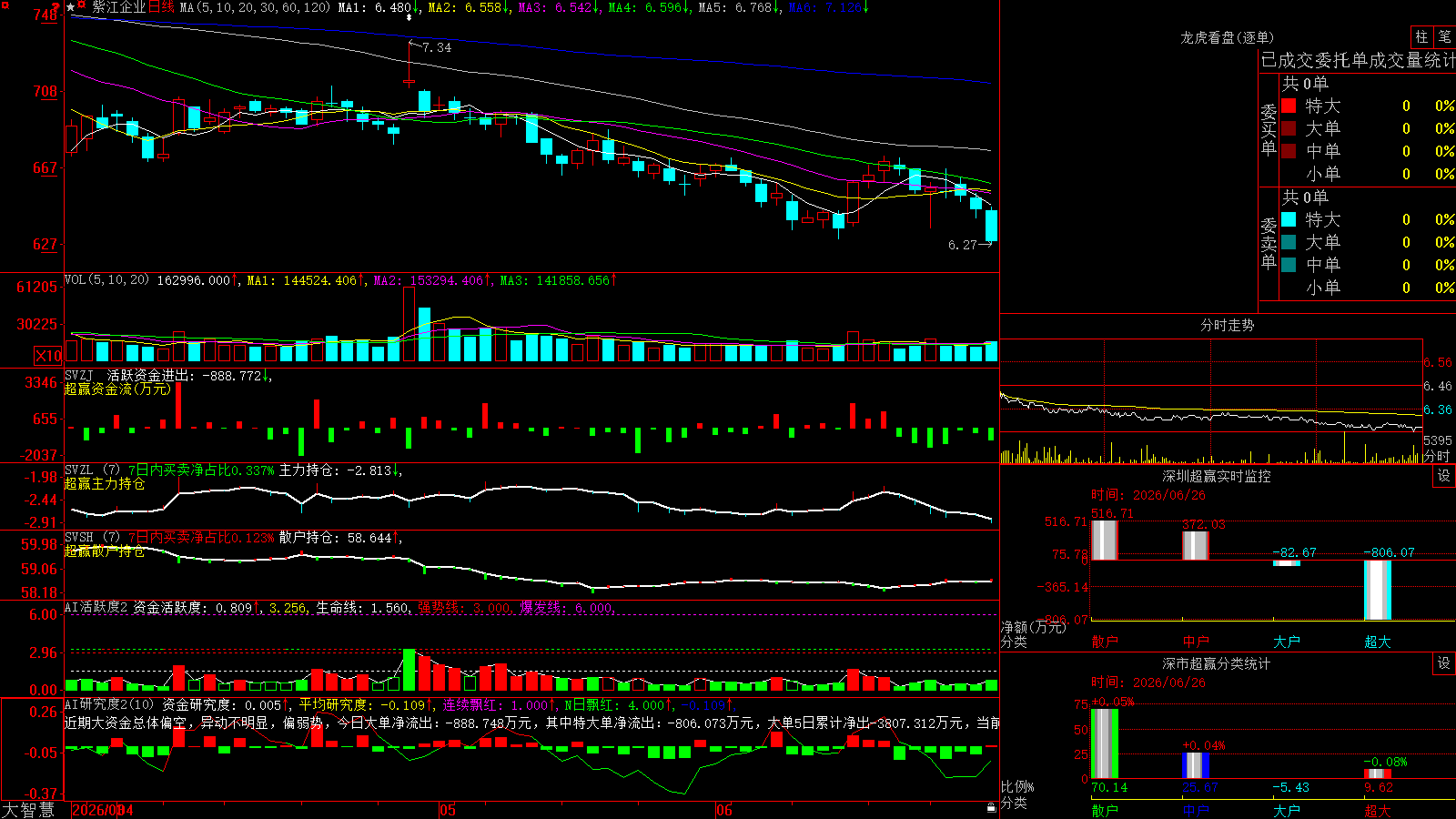Click the 516.71 散户 bar in 实时监控
1456x819 pixels.
(x=1105, y=540)
